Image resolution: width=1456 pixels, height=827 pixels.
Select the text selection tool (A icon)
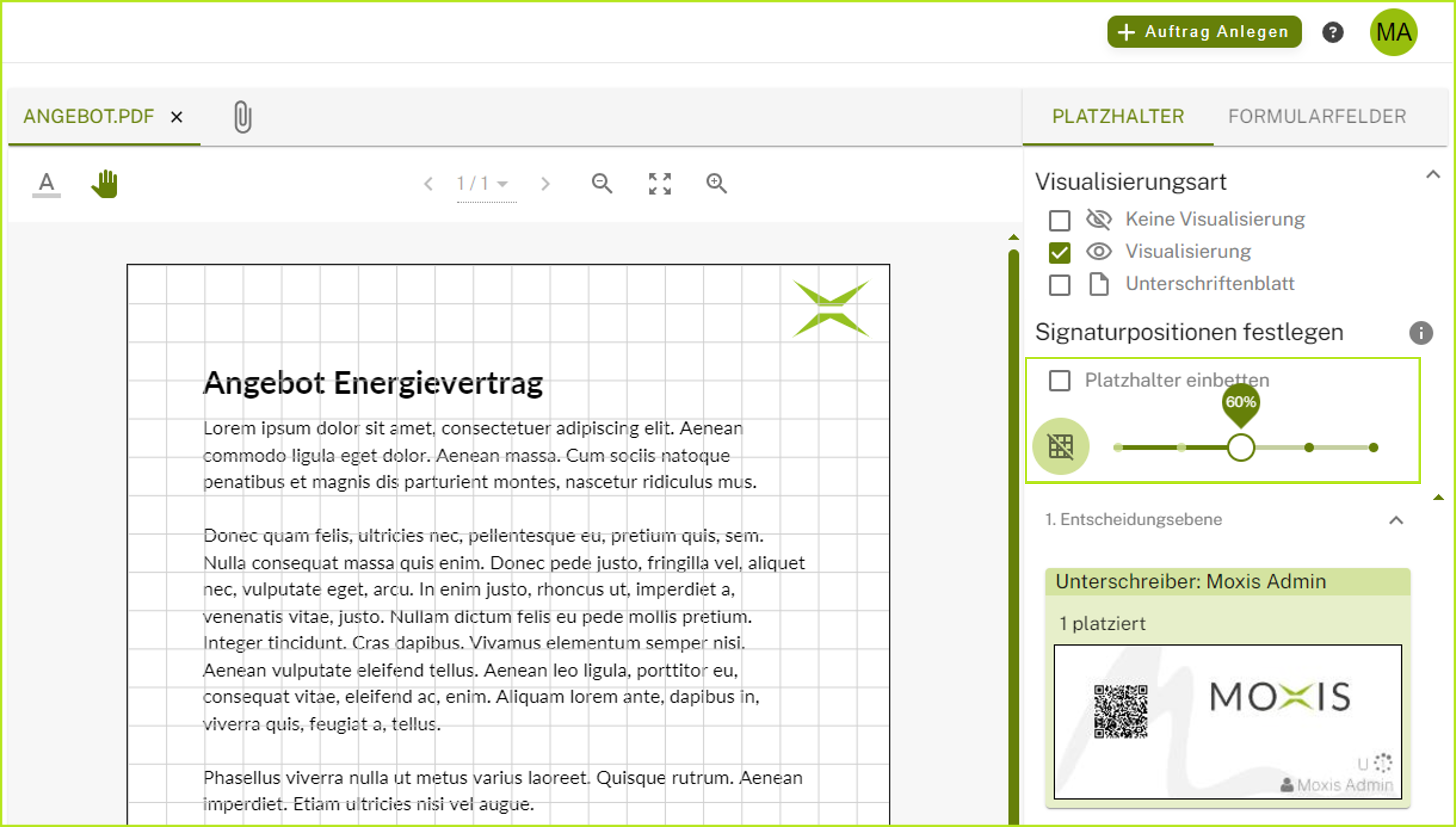47,184
